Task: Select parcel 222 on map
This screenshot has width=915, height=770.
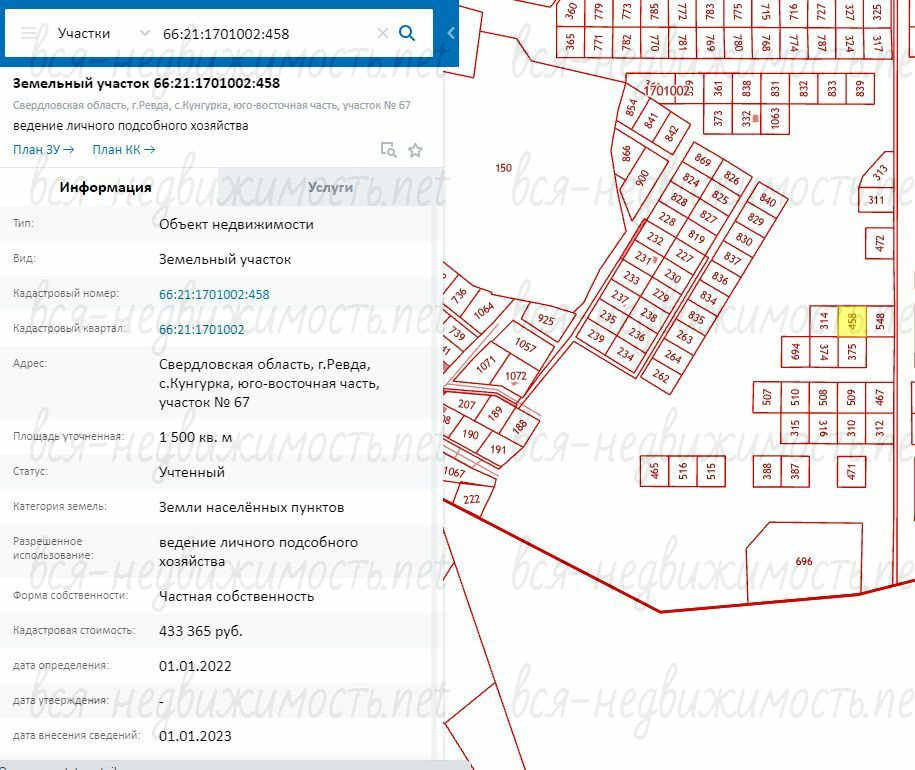Action: coord(472,499)
